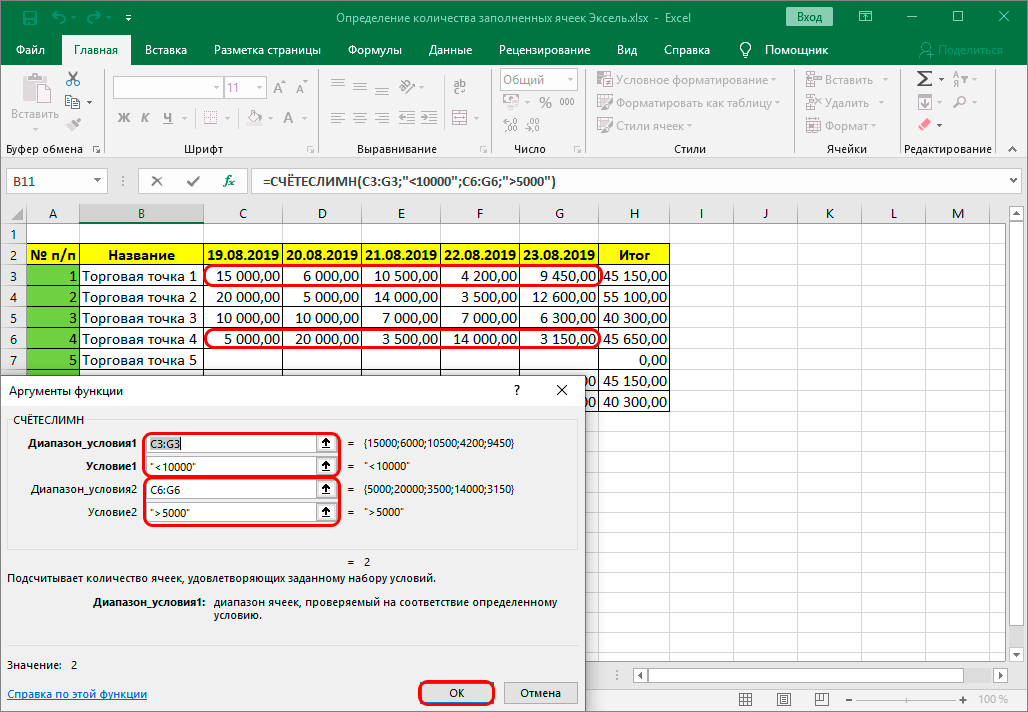Image resolution: width=1028 pixels, height=712 pixels.
Task: Open the Файл tab
Action: (30, 50)
